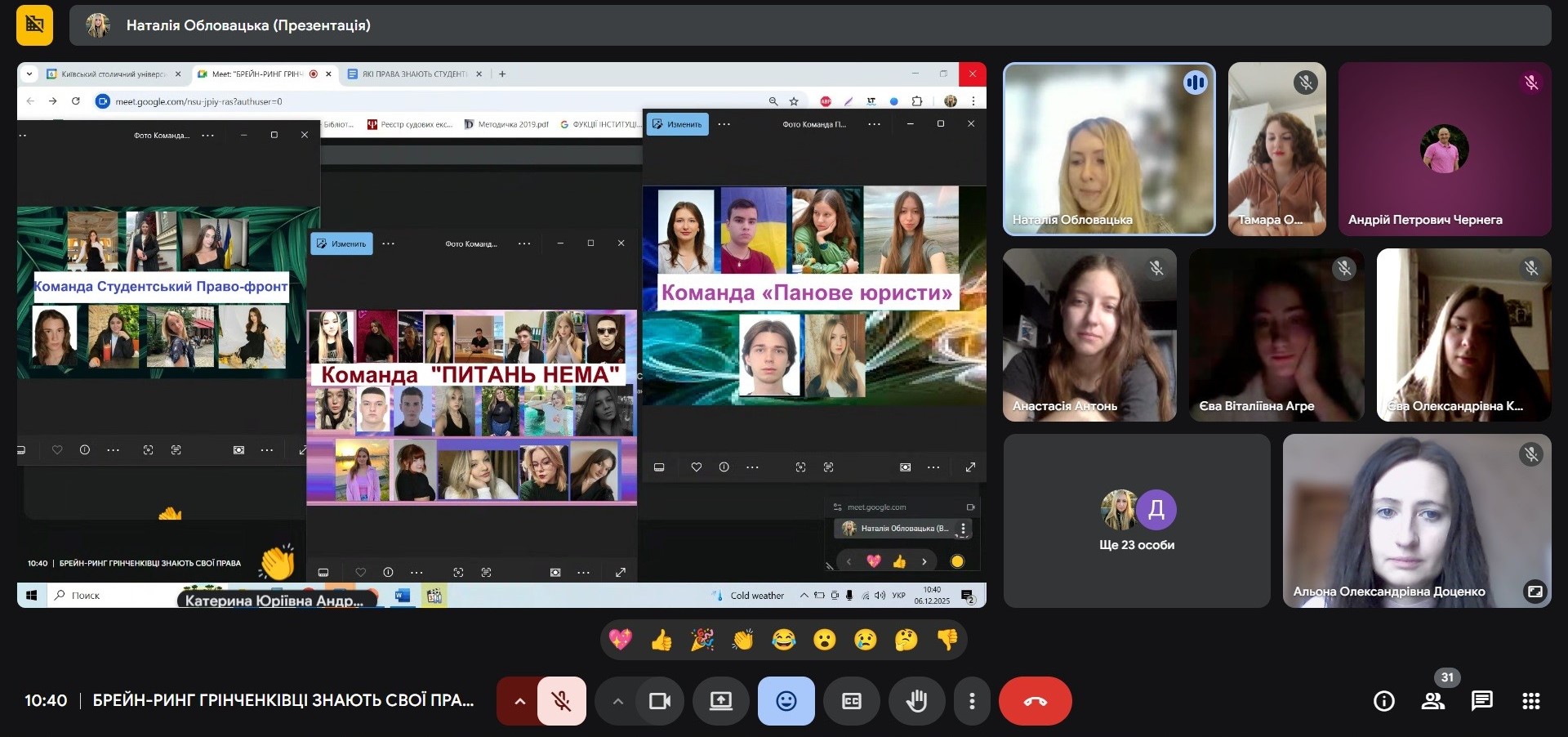The height and width of the screenshot is (737, 1568).
Task: Raise your hand in the meeting
Action: click(x=916, y=701)
